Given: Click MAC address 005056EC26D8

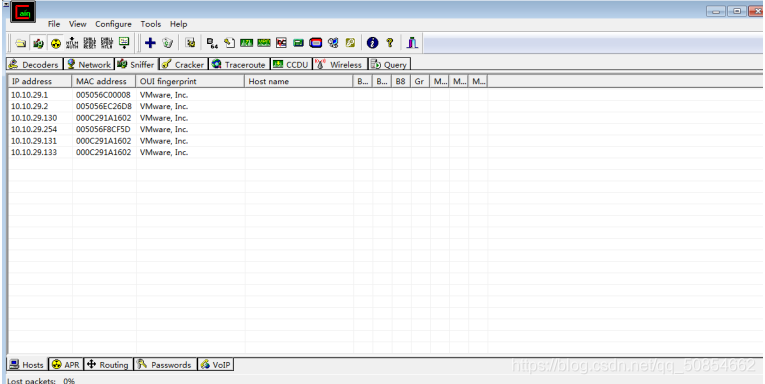Looking at the screenshot, I should 103,106.
